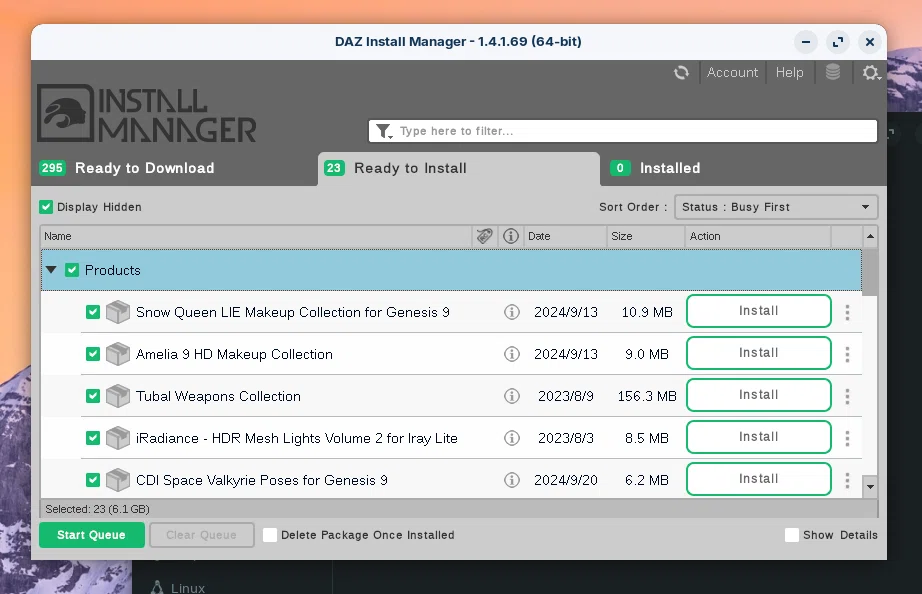Screen dimensions: 922x594
Task: Click package icon of Snow Queen LIE Makeup
Action: coord(118,312)
